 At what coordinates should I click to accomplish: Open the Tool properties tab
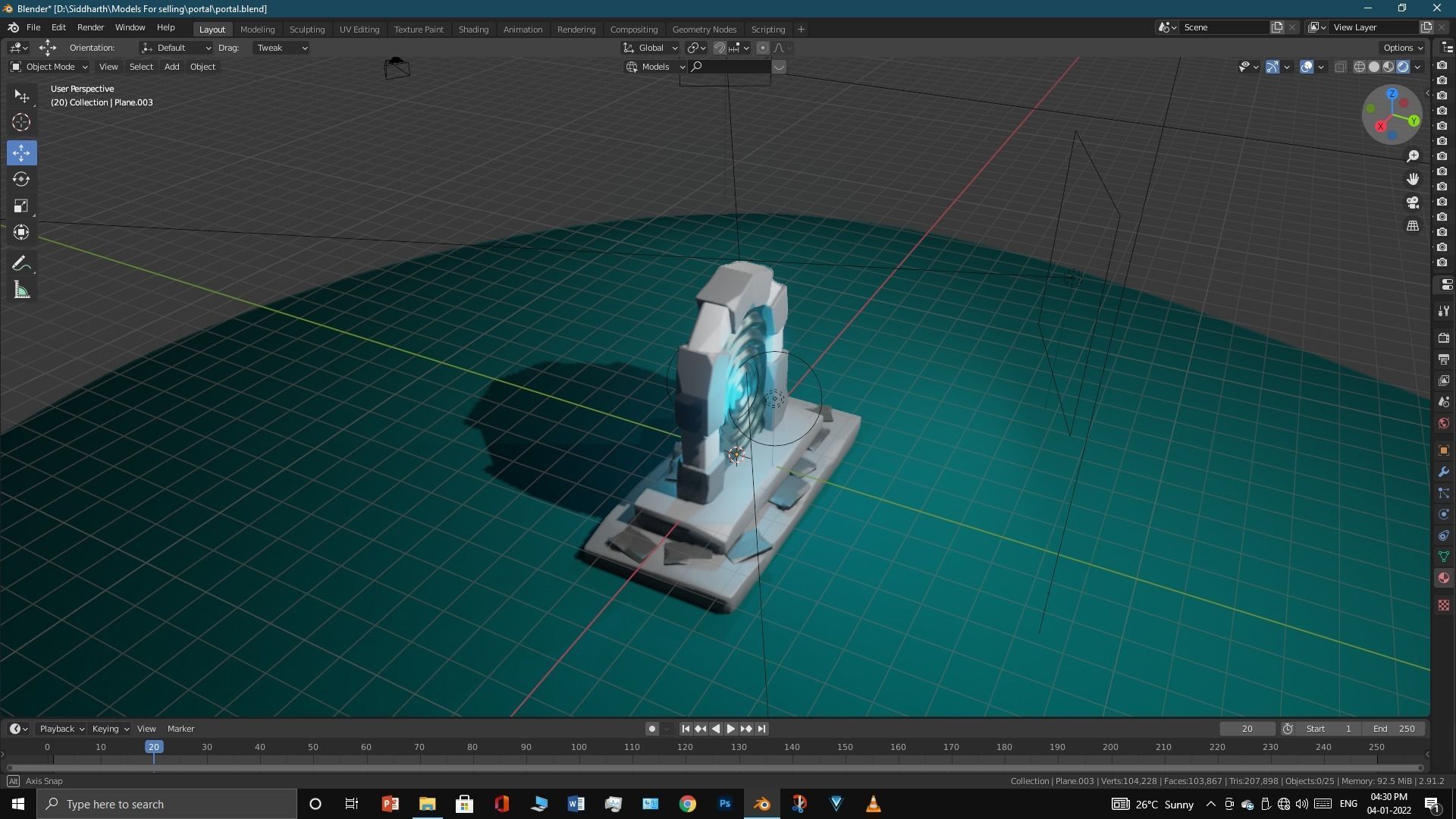[x=1444, y=311]
